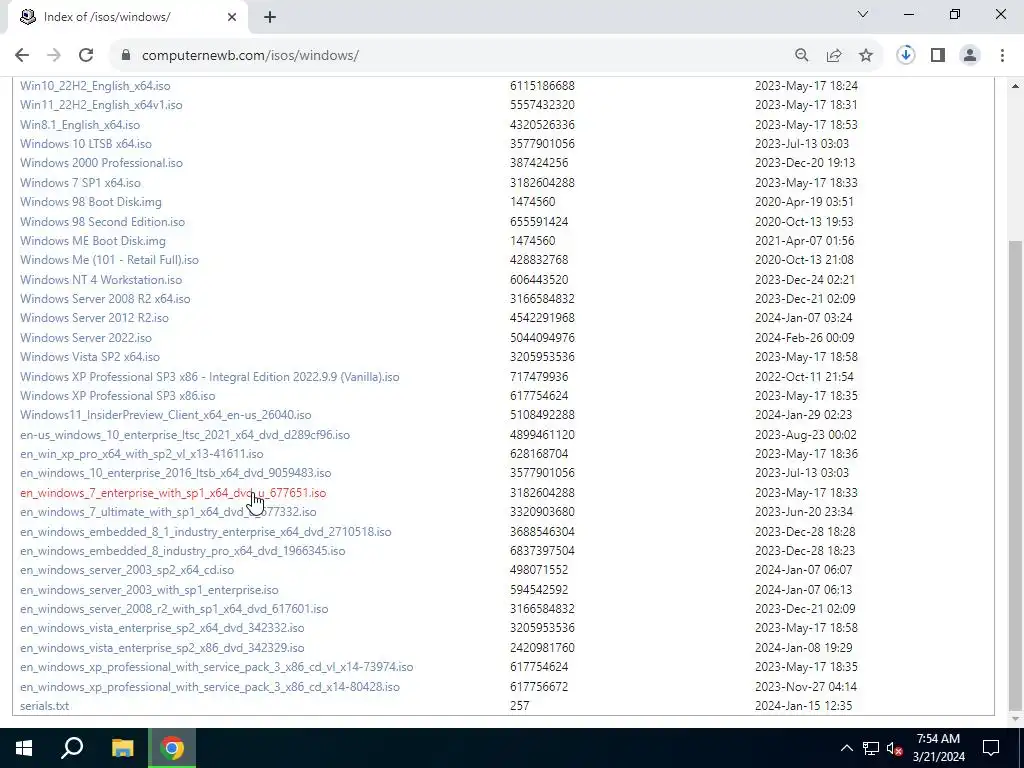The height and width of the screenshot is (768, 1024).
Task: Click the muted volume tray icon
Action: (894, 748)
